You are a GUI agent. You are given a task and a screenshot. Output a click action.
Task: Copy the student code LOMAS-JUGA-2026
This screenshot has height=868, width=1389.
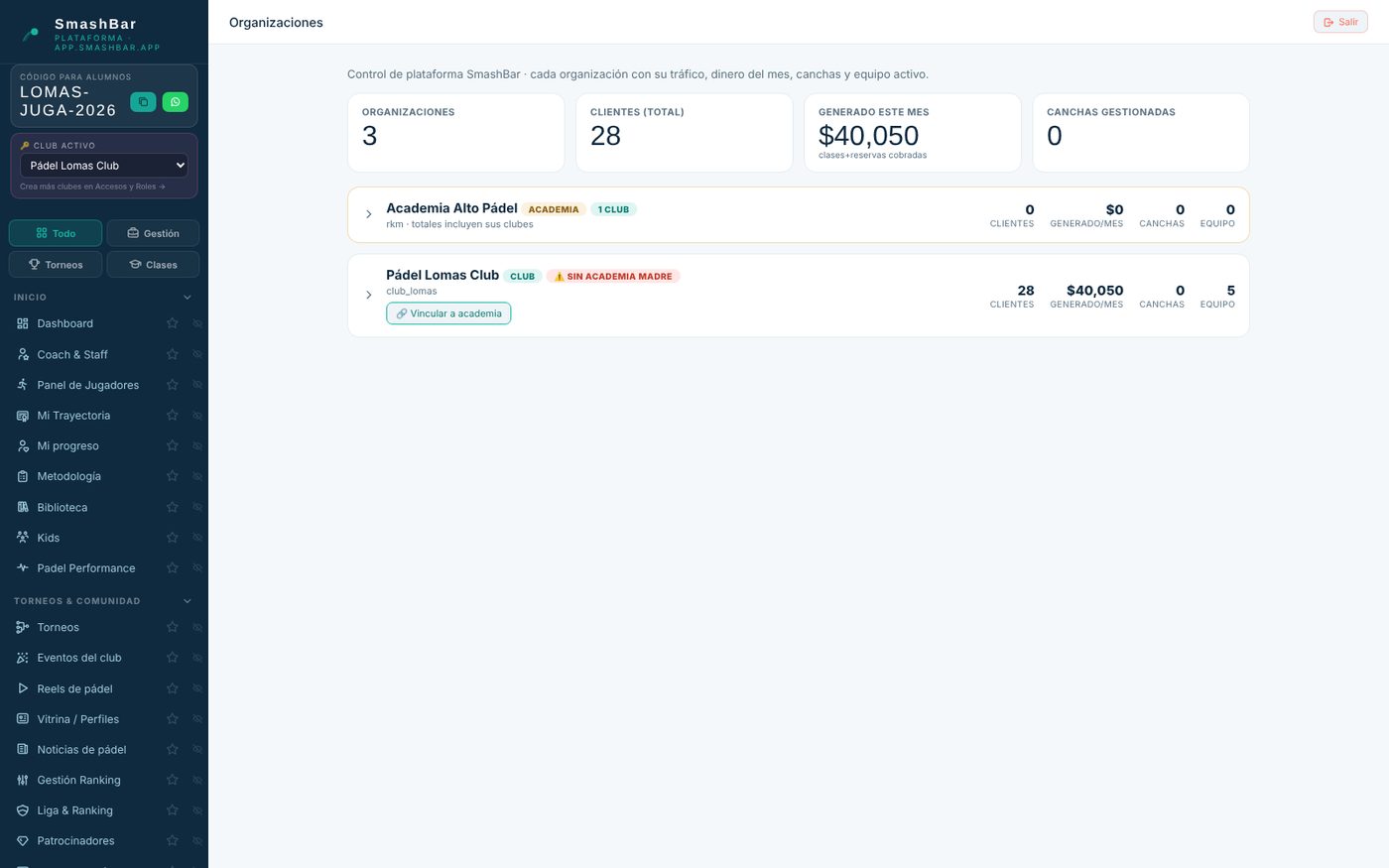pos(143,101)
